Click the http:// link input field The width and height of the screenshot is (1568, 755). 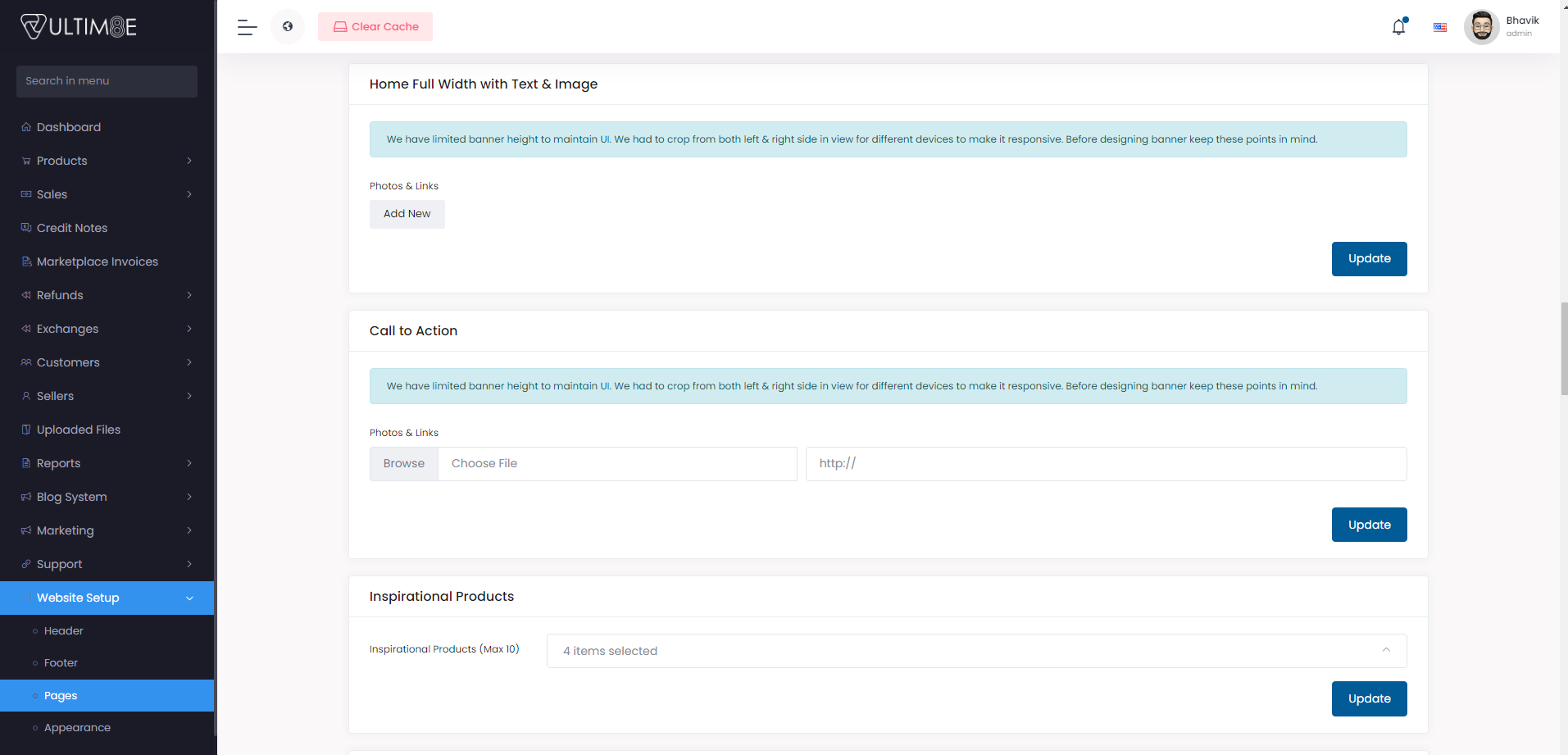click(x=1106, y=464)
